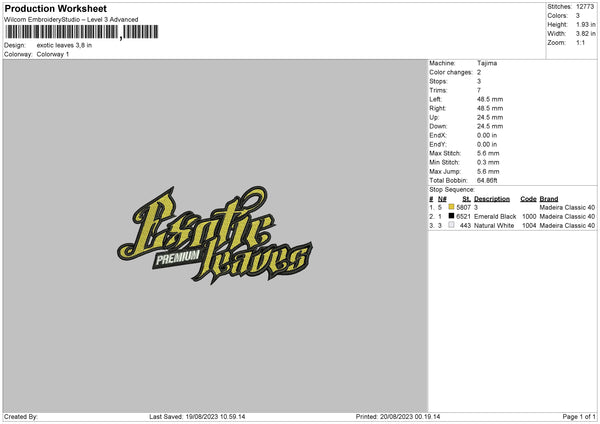This screenshot has height=424, width=600.
Task: Click the Min Stitch value 0.3 mm
Action: [x=488, y=162]
